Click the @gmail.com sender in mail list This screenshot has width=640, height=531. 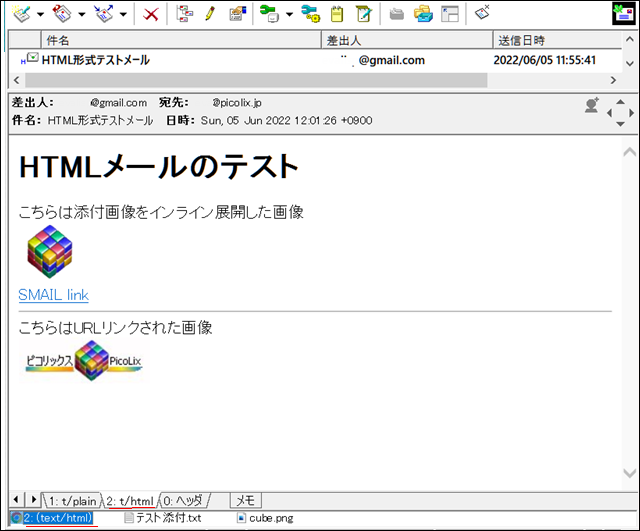pos(391,60)
